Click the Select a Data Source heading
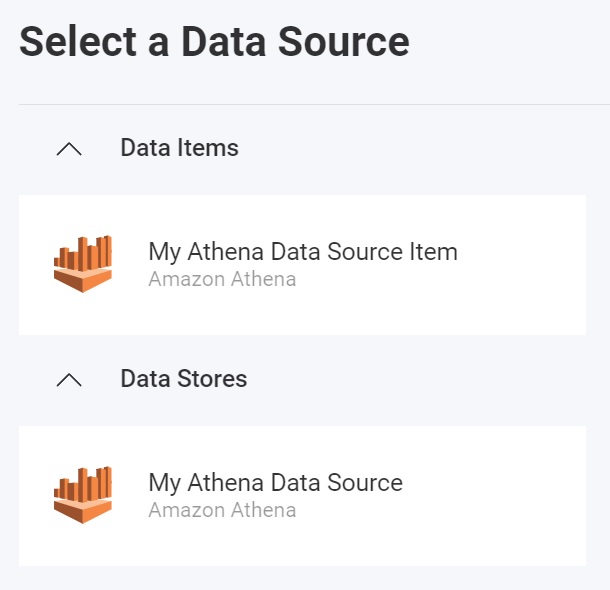This screenshot has width=610, height=590. (x=214, y=42)
